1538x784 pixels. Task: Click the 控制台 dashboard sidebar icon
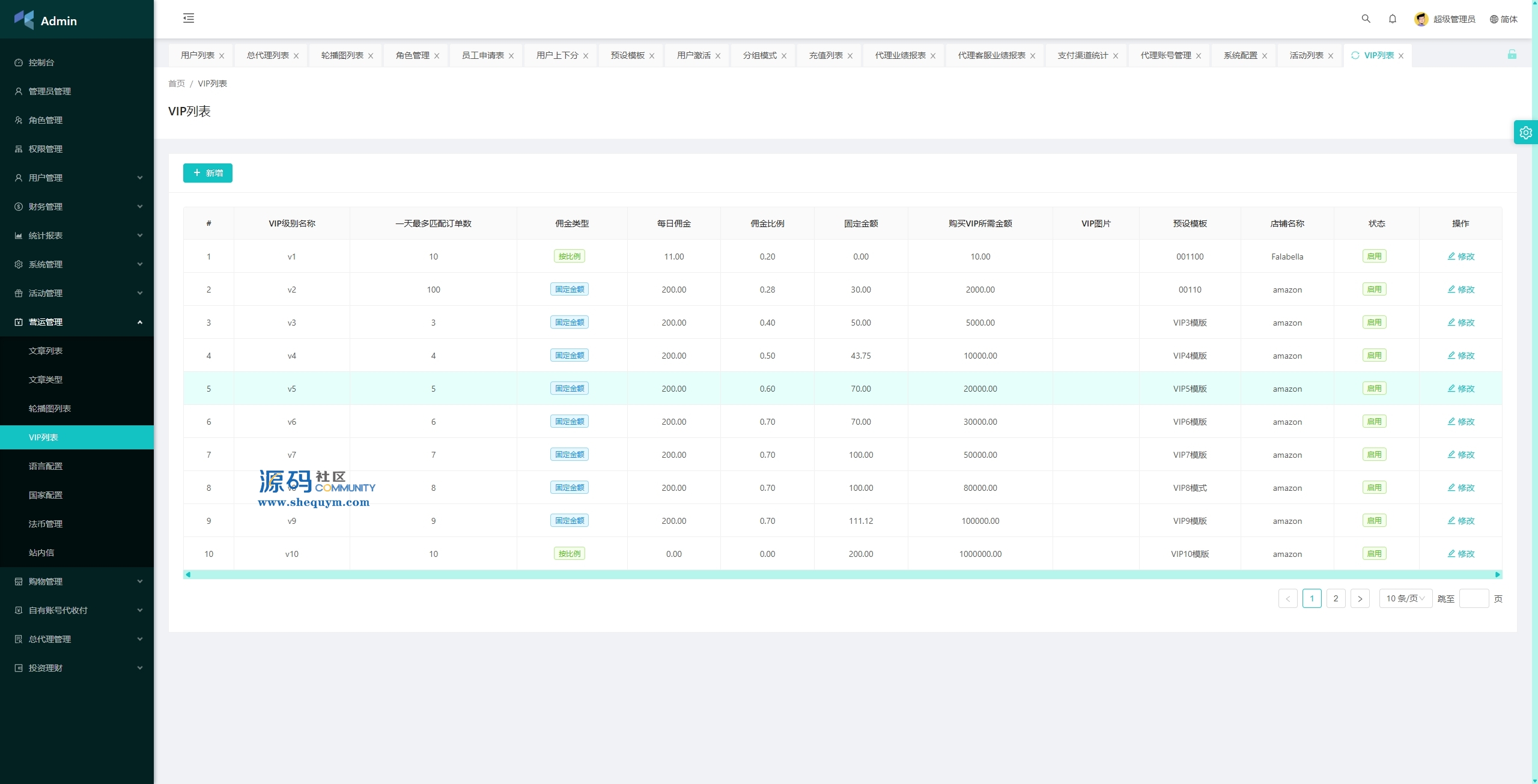point(19,62)
